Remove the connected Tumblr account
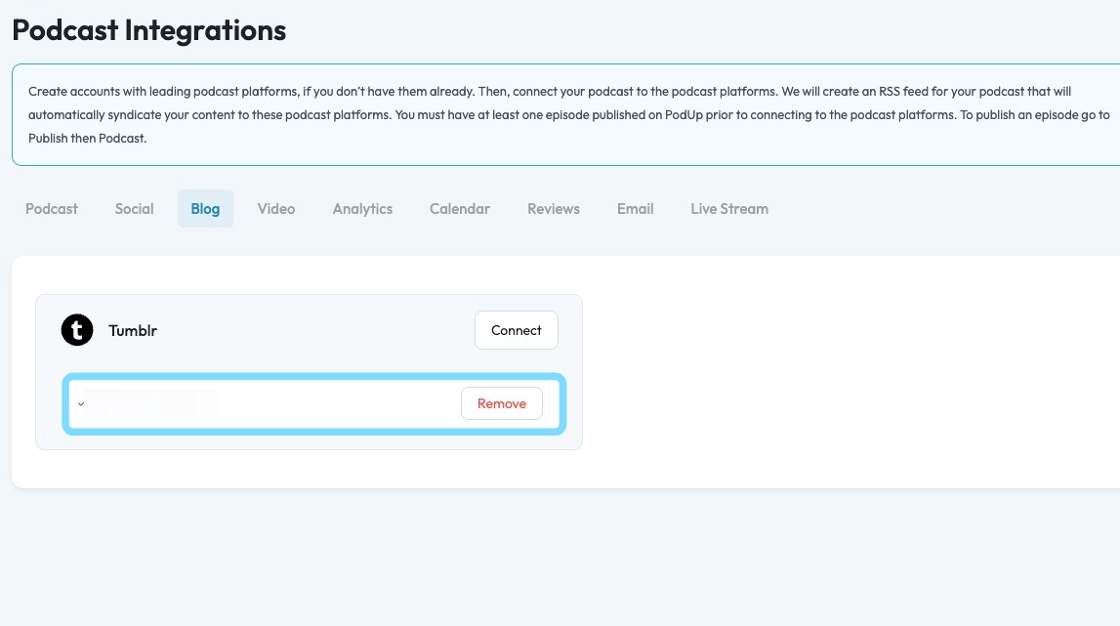 point(501,404)
